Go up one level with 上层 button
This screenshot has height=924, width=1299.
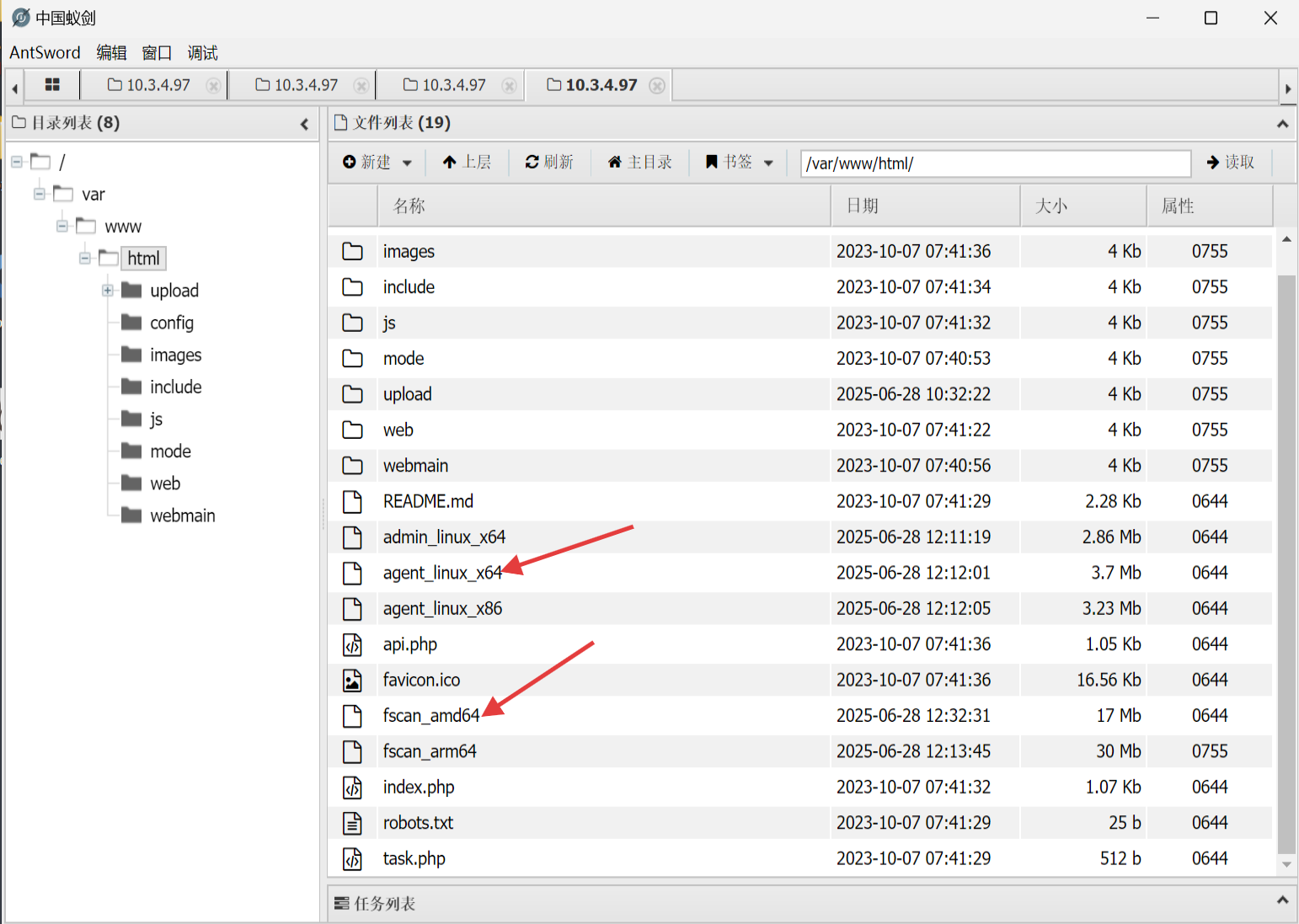click(466, 162)
